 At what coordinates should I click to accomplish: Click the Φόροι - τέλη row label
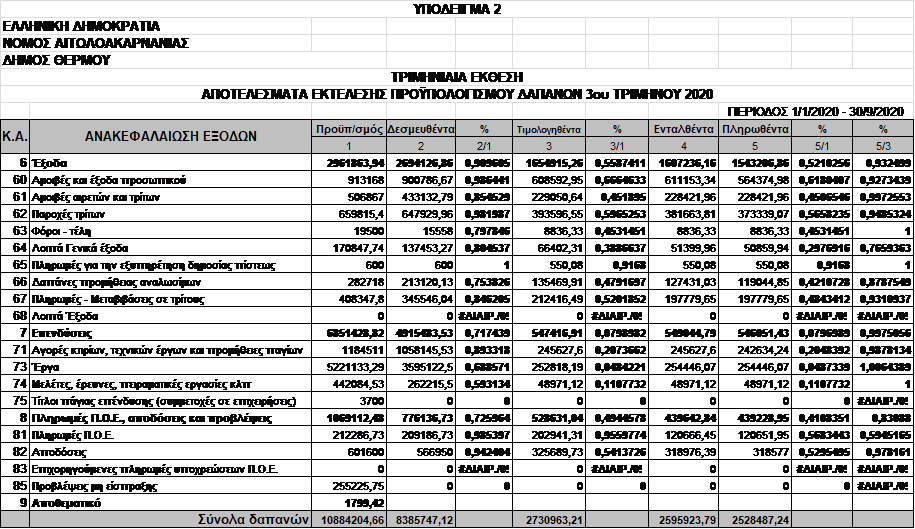click(x=62, y=230)
